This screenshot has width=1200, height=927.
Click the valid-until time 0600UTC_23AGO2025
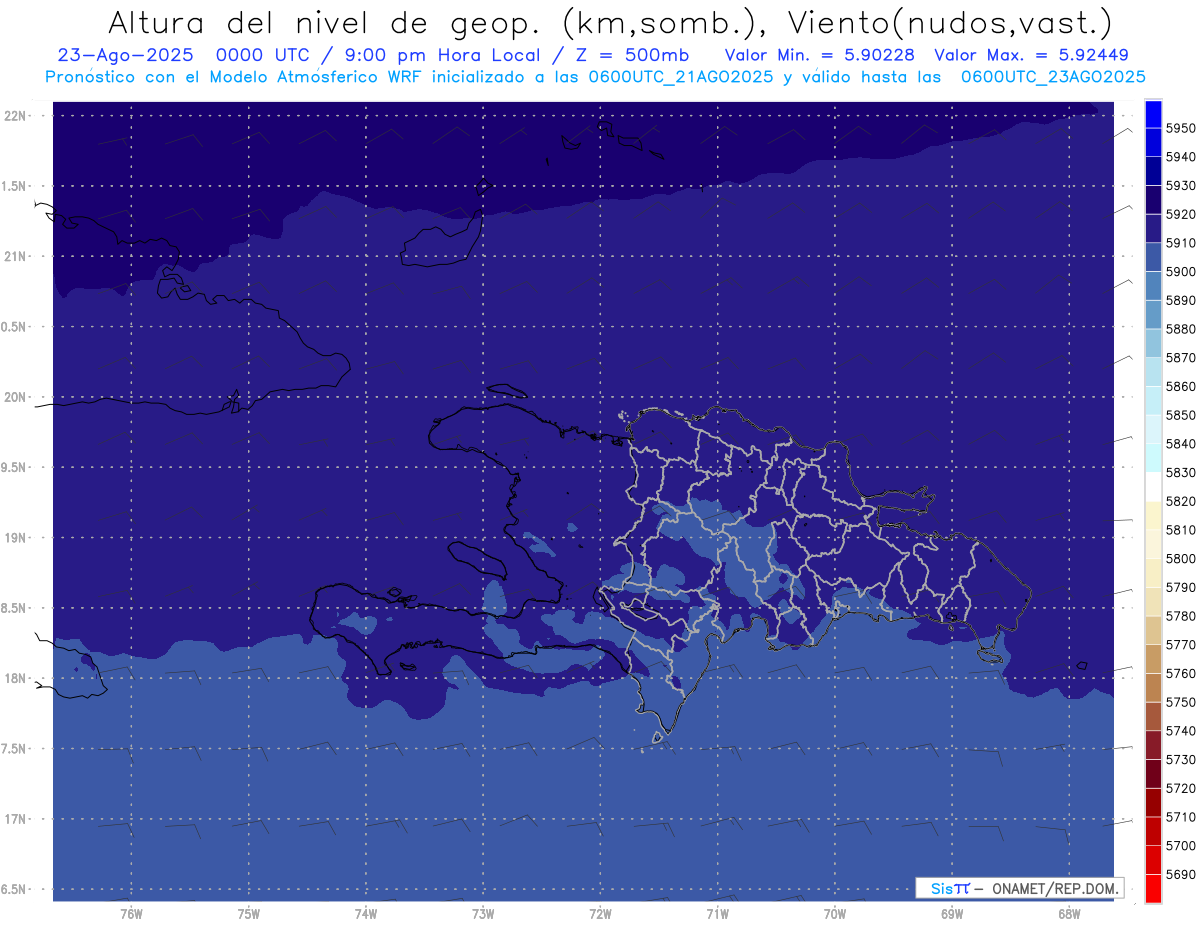point(1053,76)
